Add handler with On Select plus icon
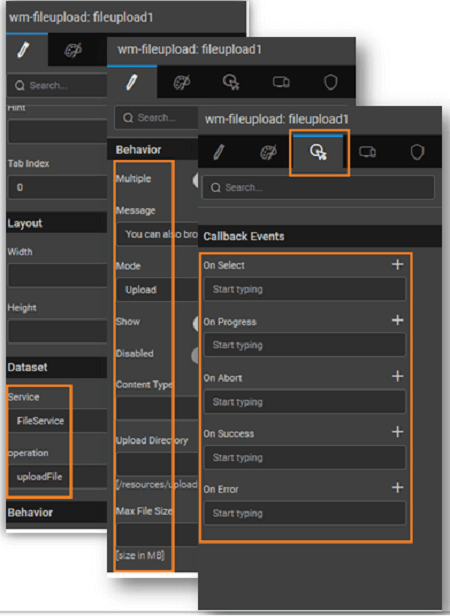450x616 pixels. pyautogui.click(x=397, y=264)
